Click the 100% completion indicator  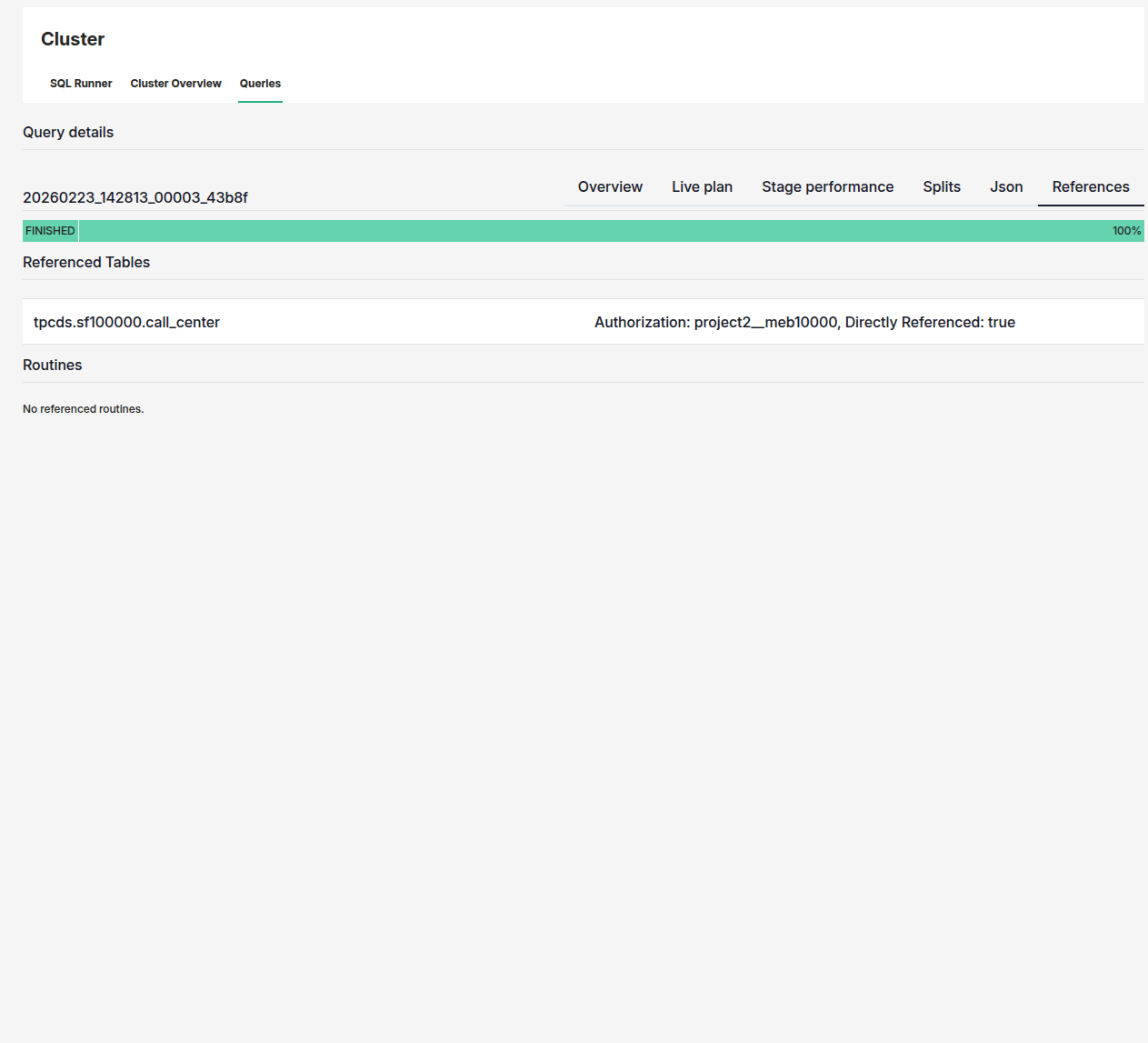1126,231
